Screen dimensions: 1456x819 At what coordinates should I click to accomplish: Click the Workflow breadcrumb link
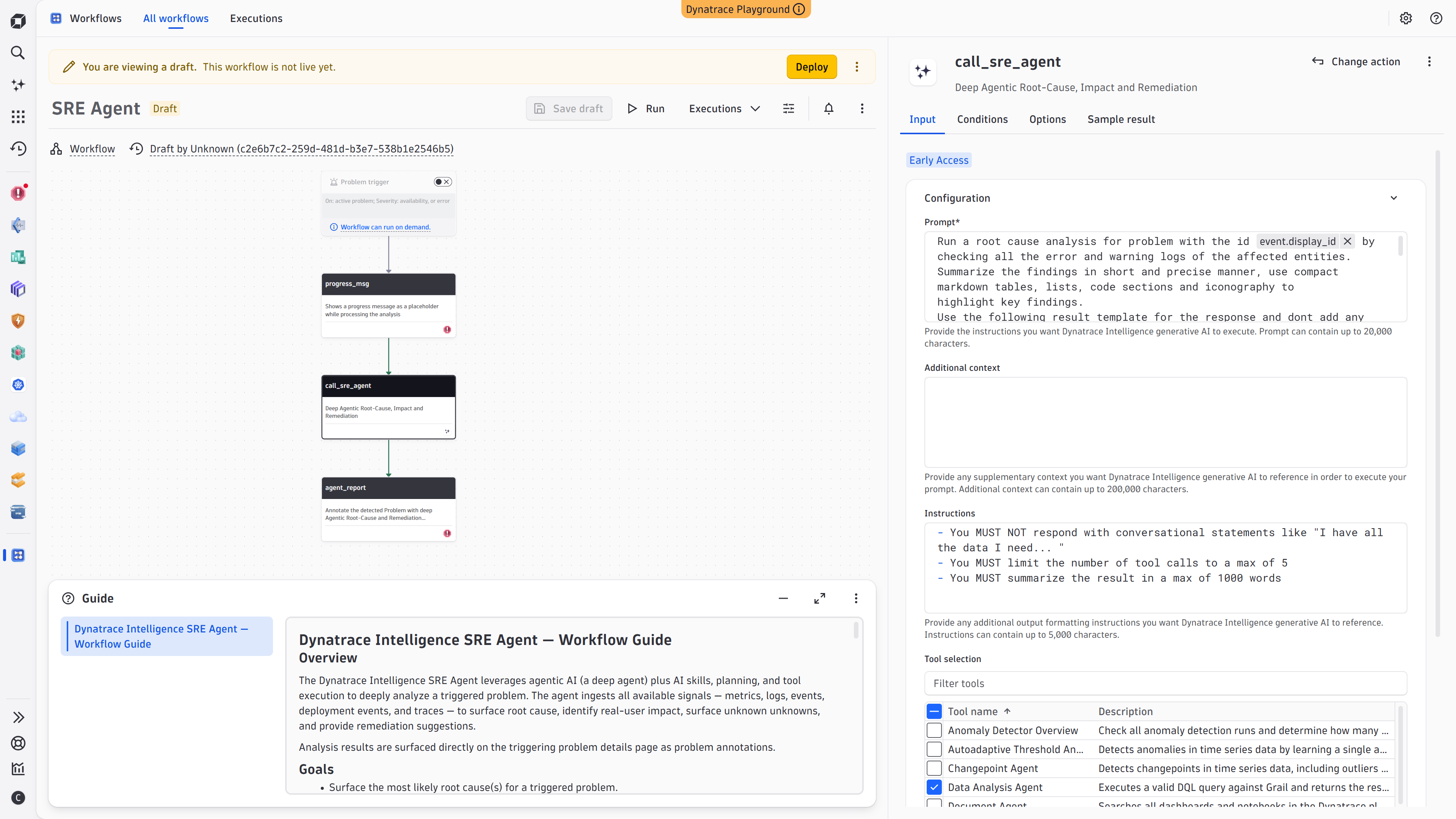tap(92, 149)
